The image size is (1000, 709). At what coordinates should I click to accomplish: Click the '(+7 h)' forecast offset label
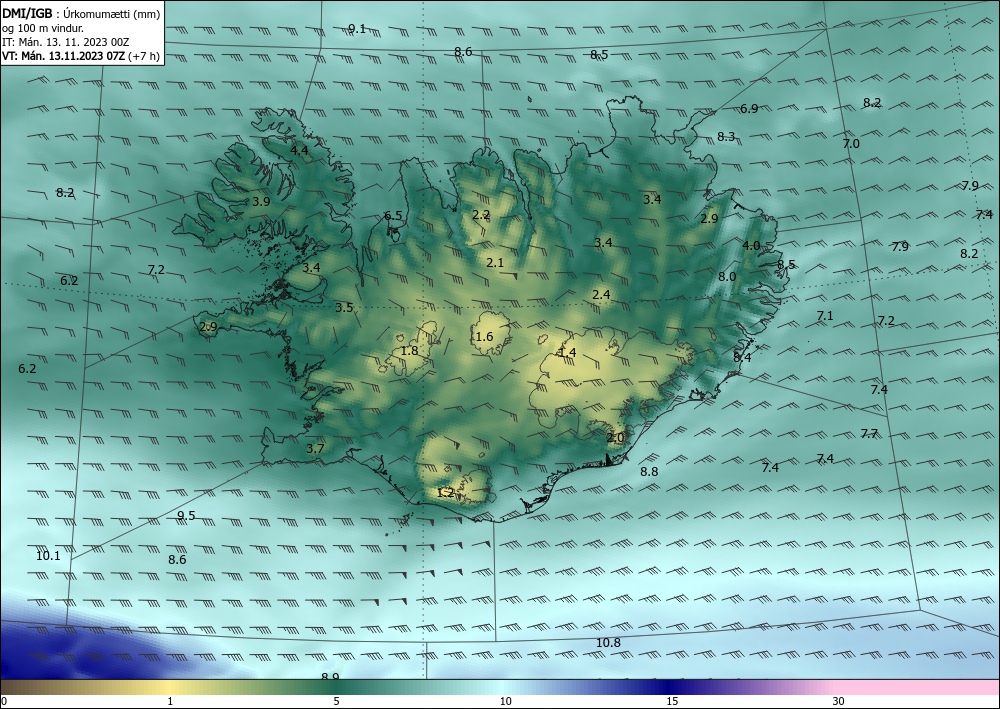pos(143,56)
